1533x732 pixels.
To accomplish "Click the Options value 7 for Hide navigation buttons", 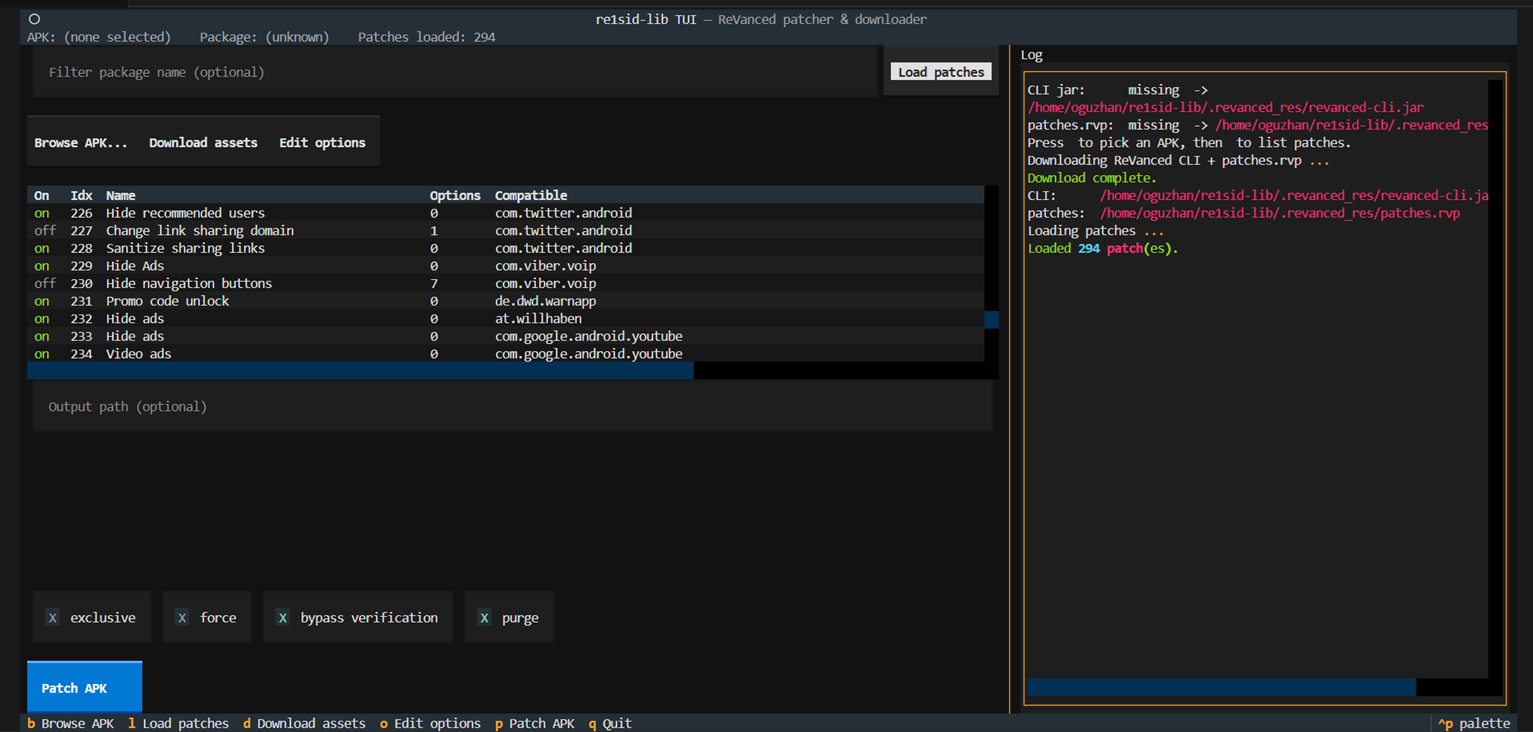I will coord(434,284).
